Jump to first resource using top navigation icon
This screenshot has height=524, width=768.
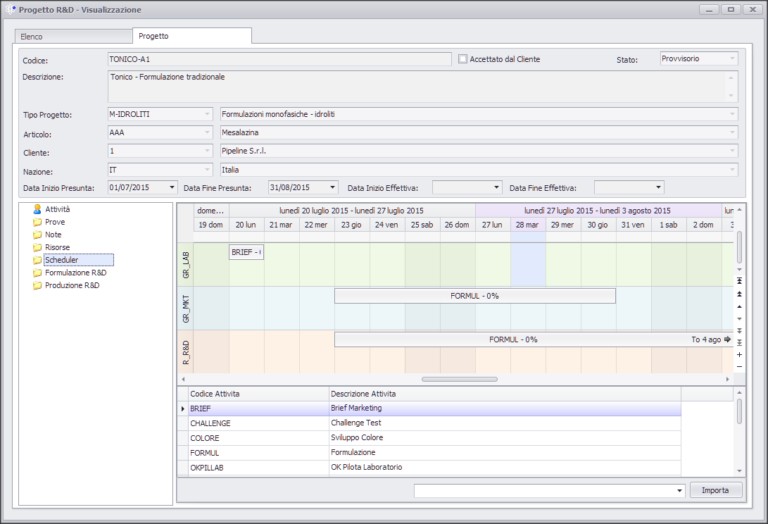point(739,282)
